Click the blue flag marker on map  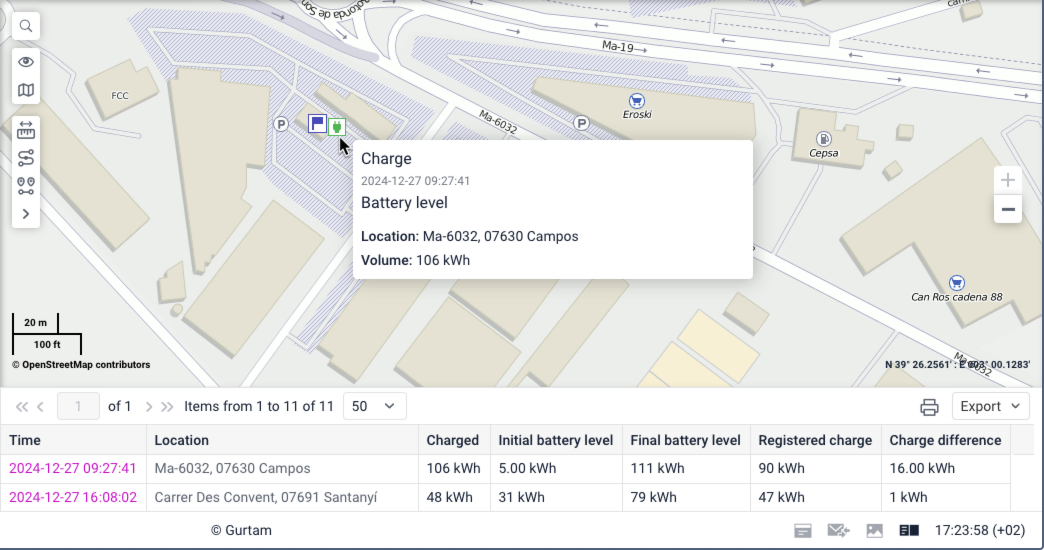(x=317, y=124)
